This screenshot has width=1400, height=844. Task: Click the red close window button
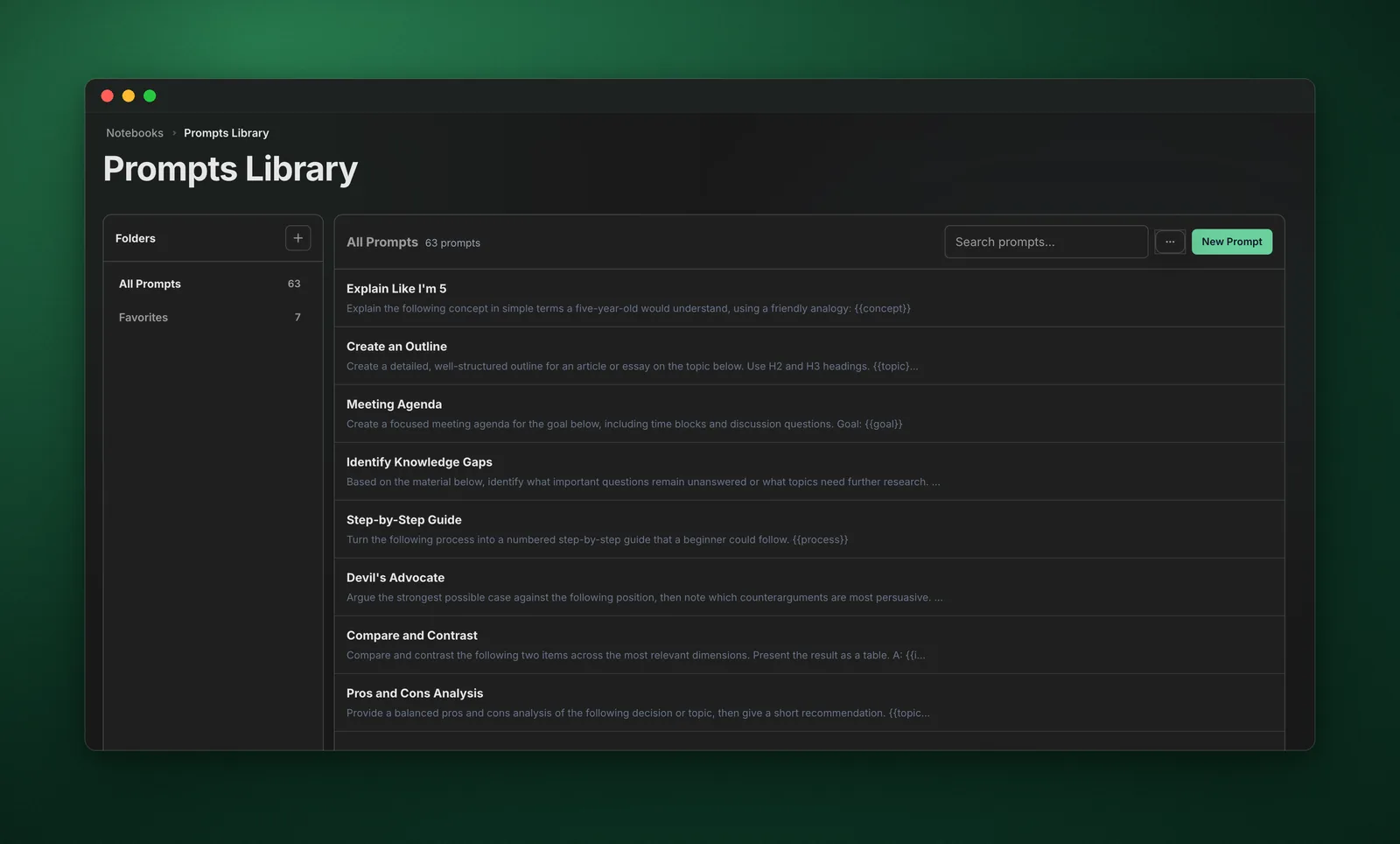(x=108, y=96)
